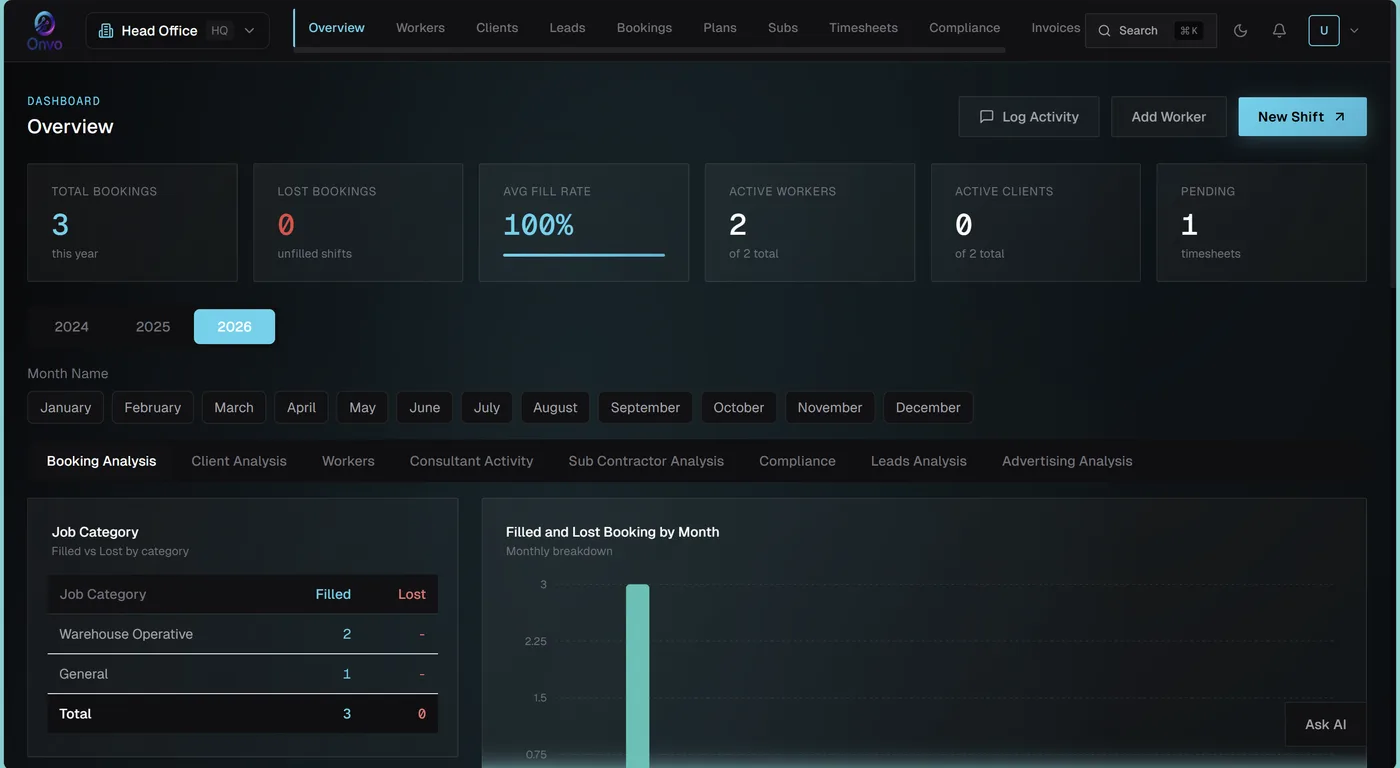
Task: Switch to the Bookings tab
Action: point(644,28)
